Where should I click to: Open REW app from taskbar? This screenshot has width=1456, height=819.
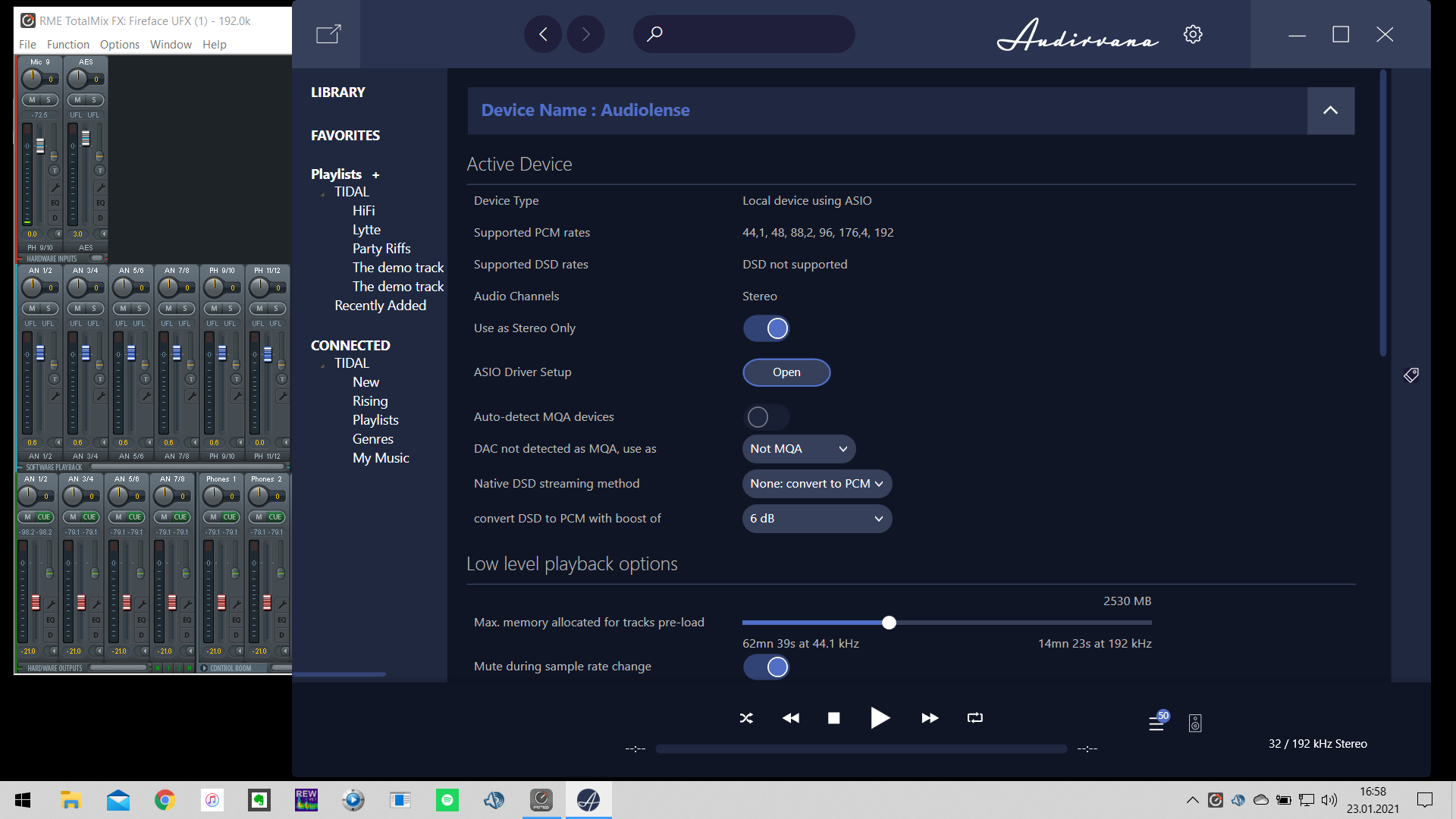coord(306,800)
